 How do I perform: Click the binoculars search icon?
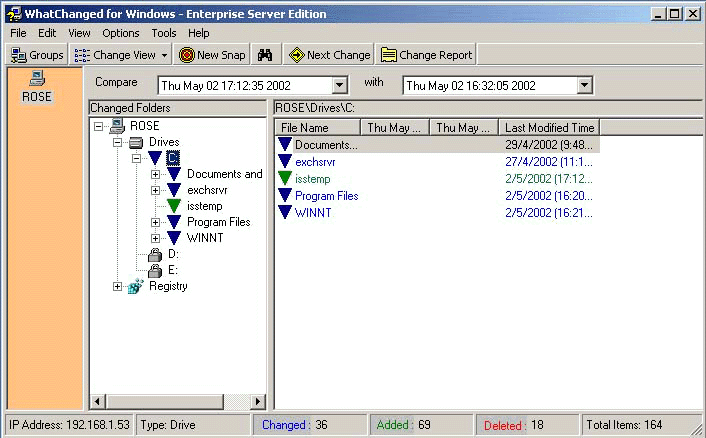(265, 55)
